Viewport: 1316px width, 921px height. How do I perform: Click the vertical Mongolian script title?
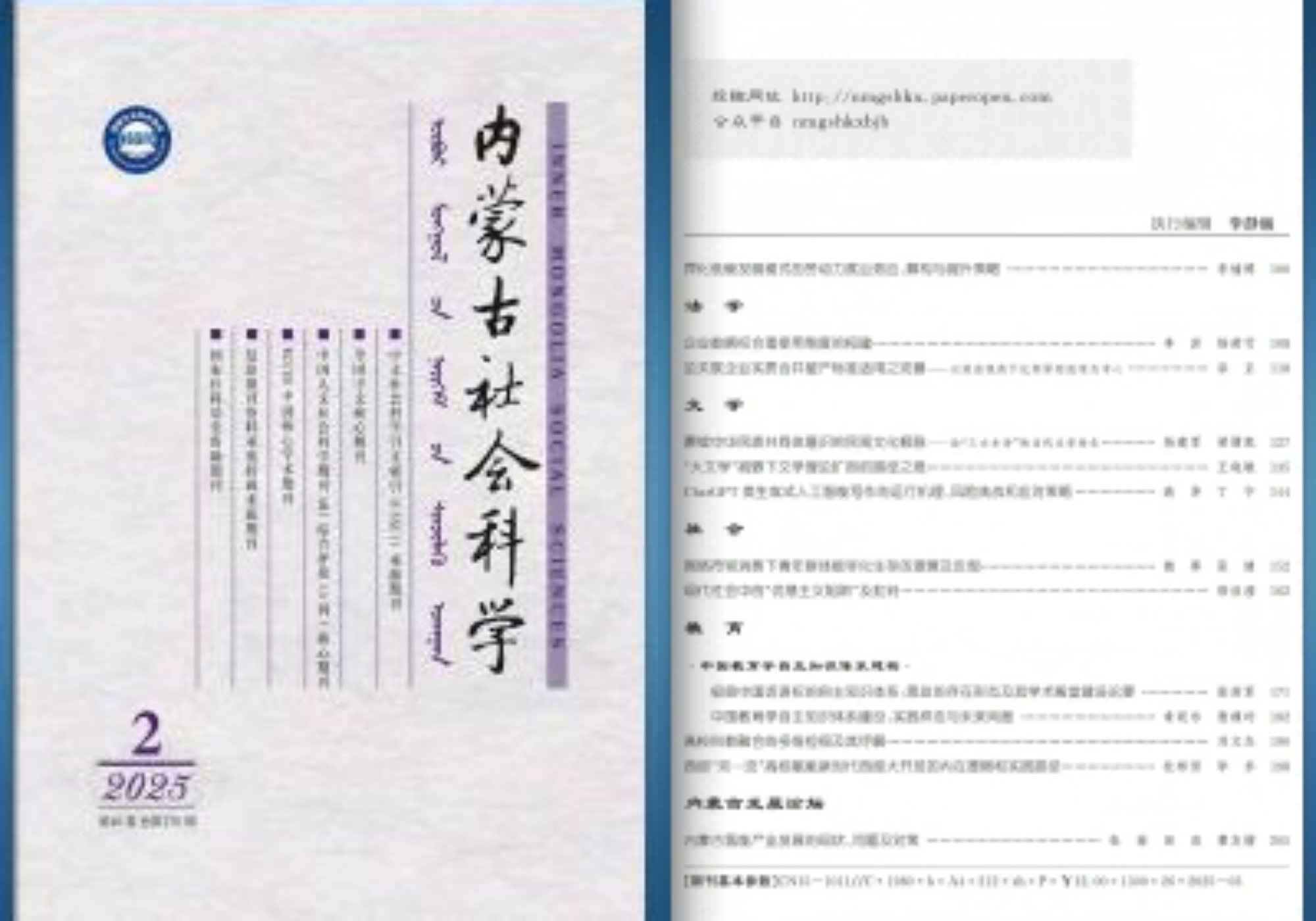438,388
